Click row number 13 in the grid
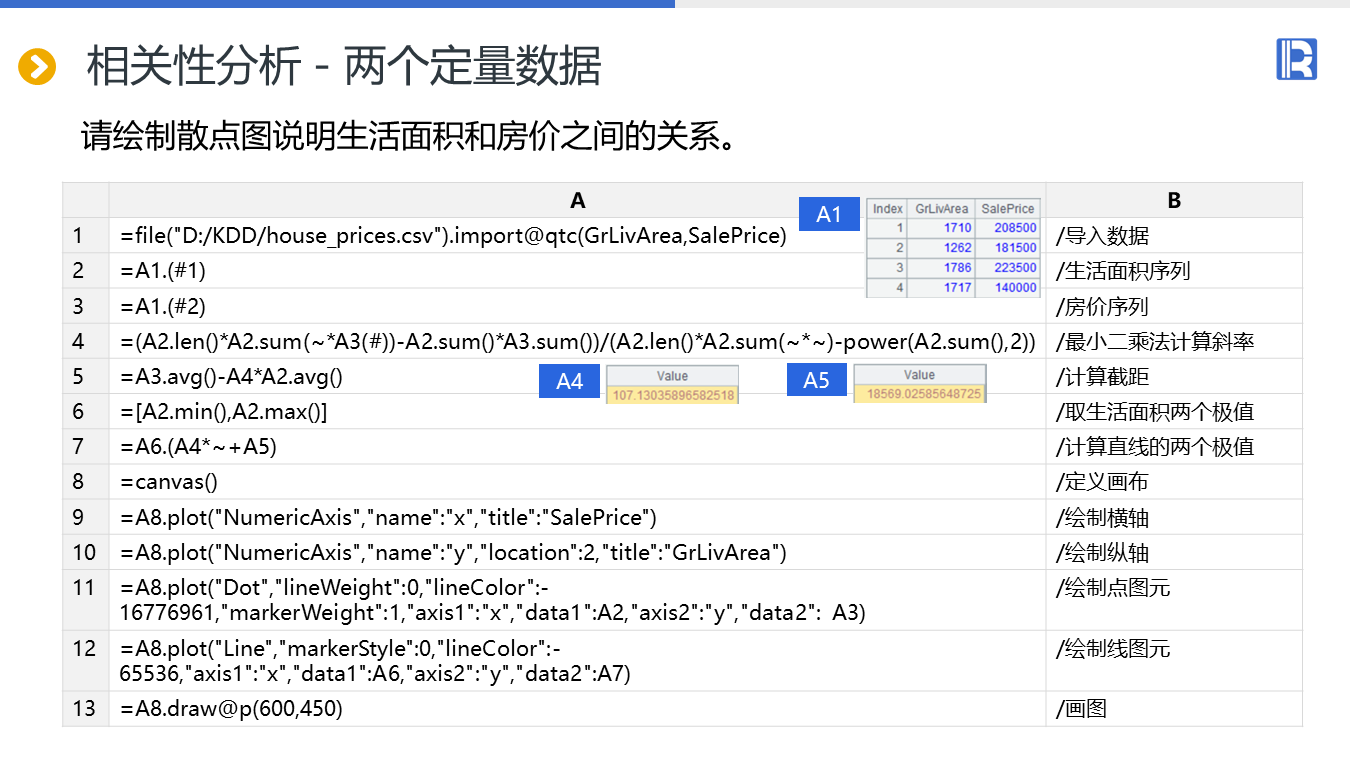The image size is (1350, 759). [x=86, y=709]
